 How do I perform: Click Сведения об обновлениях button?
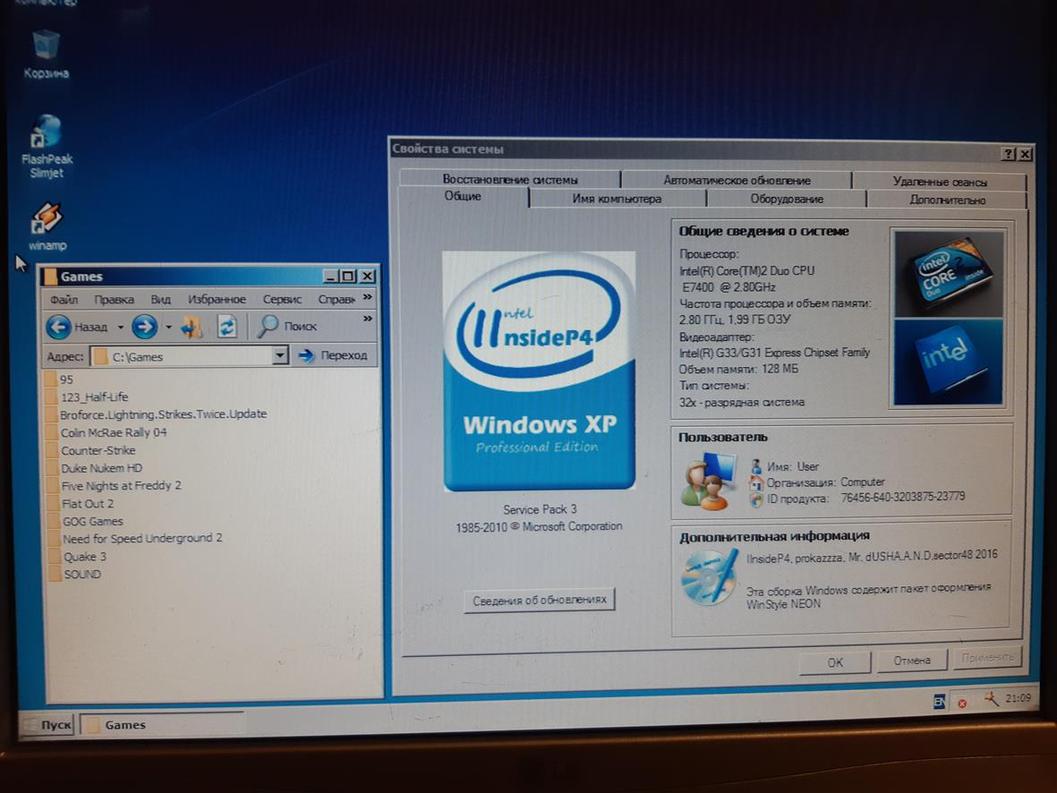[x=539, y=600]
